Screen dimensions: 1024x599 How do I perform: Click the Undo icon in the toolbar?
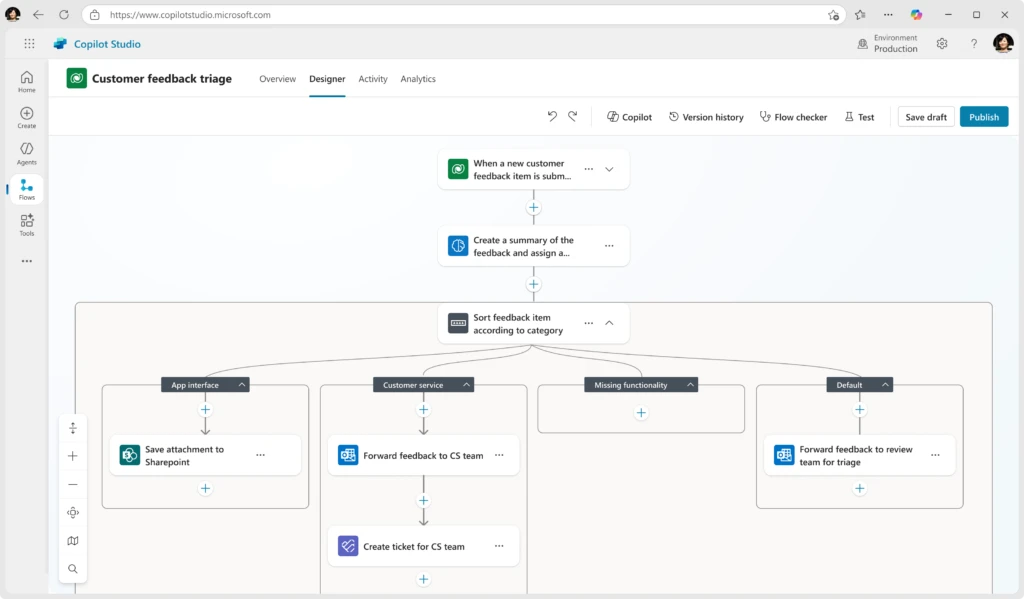tap(551, 116)
